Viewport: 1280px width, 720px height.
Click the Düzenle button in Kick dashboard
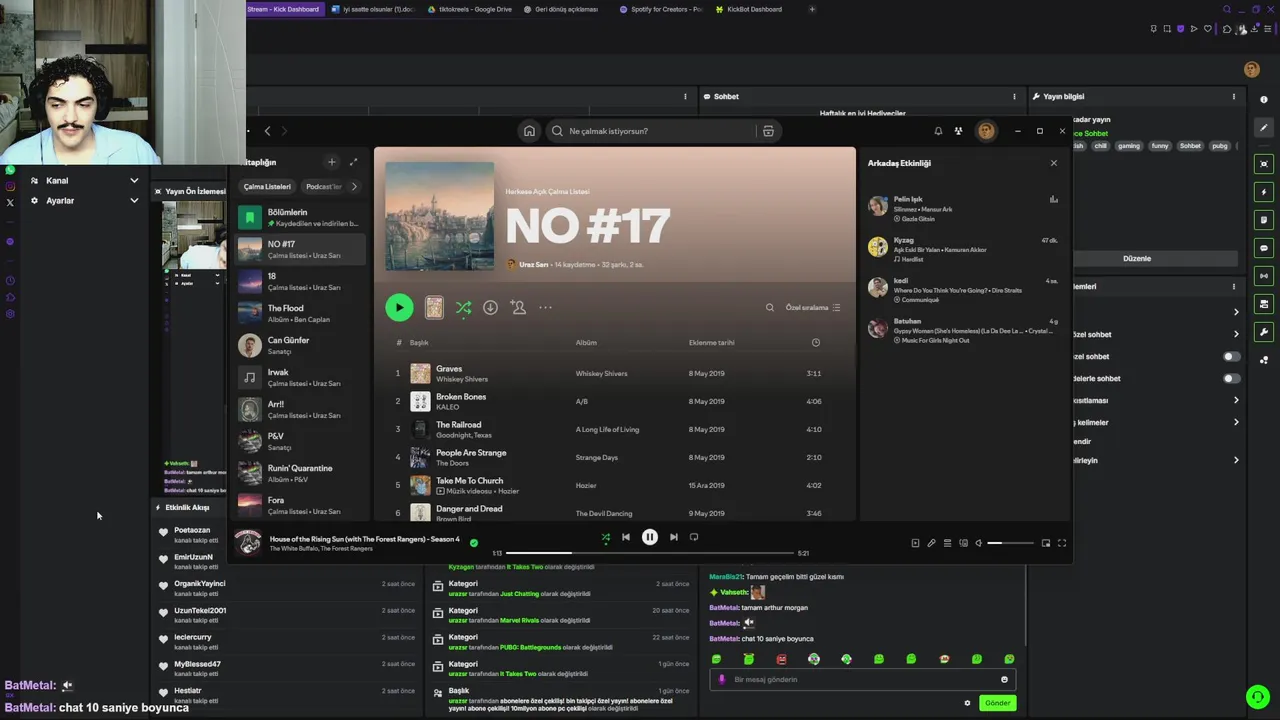point(1137,258)
